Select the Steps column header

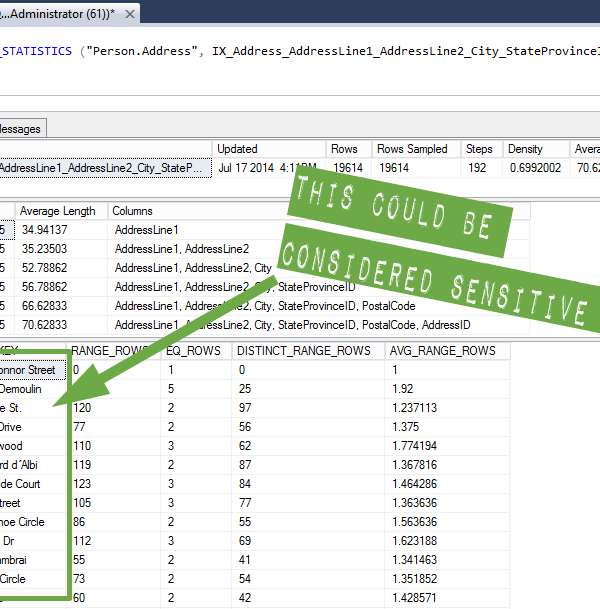click(479, 149)
